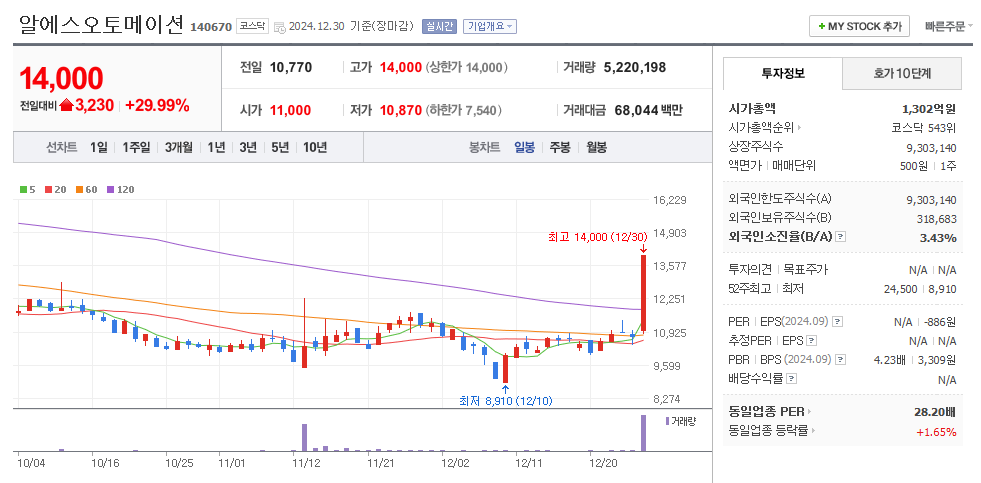Open the help icon next to 배당수익률
981x483 pixels.
click(791, 379)
